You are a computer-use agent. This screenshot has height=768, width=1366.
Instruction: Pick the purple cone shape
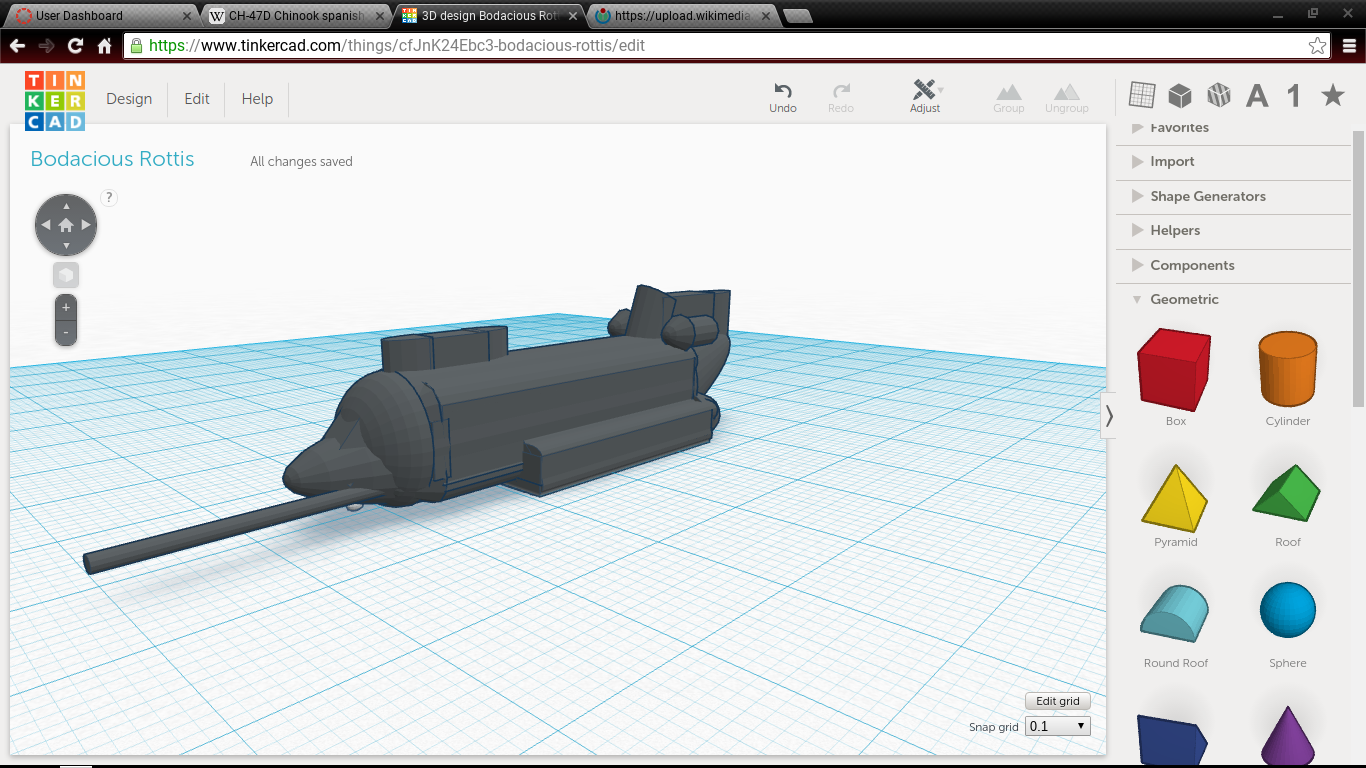tap(1288, 735)
